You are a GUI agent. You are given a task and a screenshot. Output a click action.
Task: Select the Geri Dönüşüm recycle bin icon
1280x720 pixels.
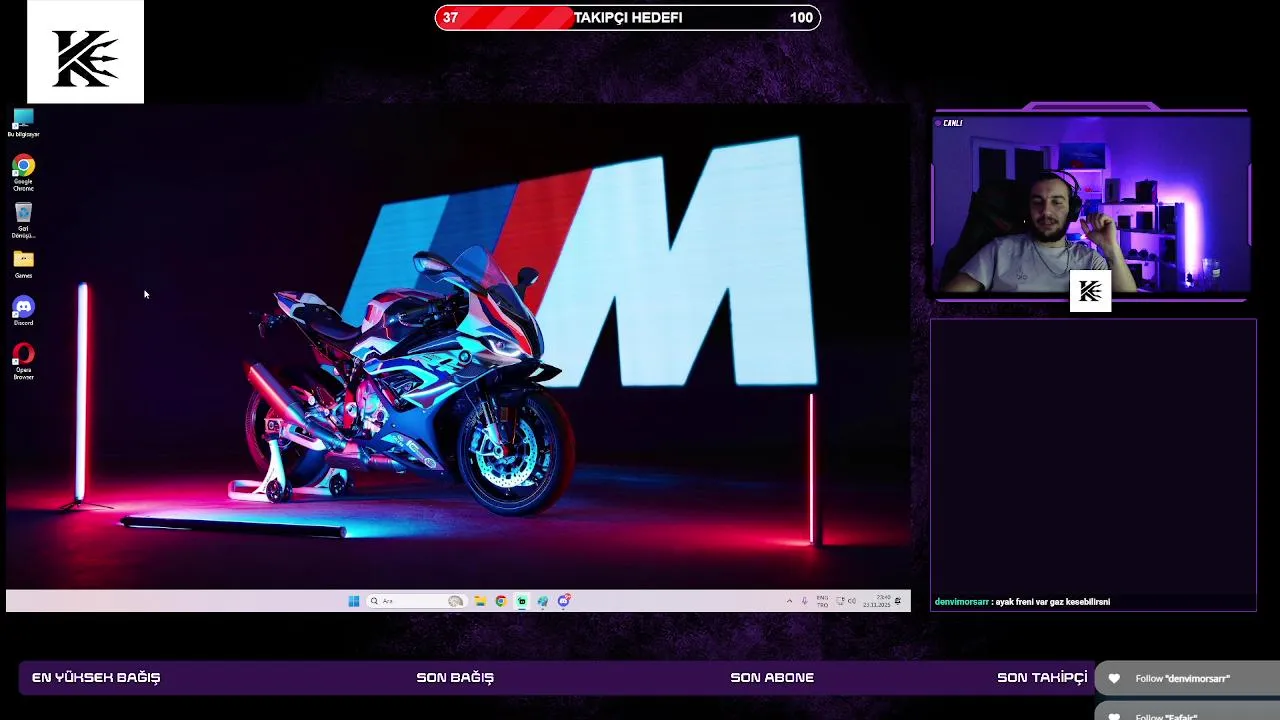23,221
